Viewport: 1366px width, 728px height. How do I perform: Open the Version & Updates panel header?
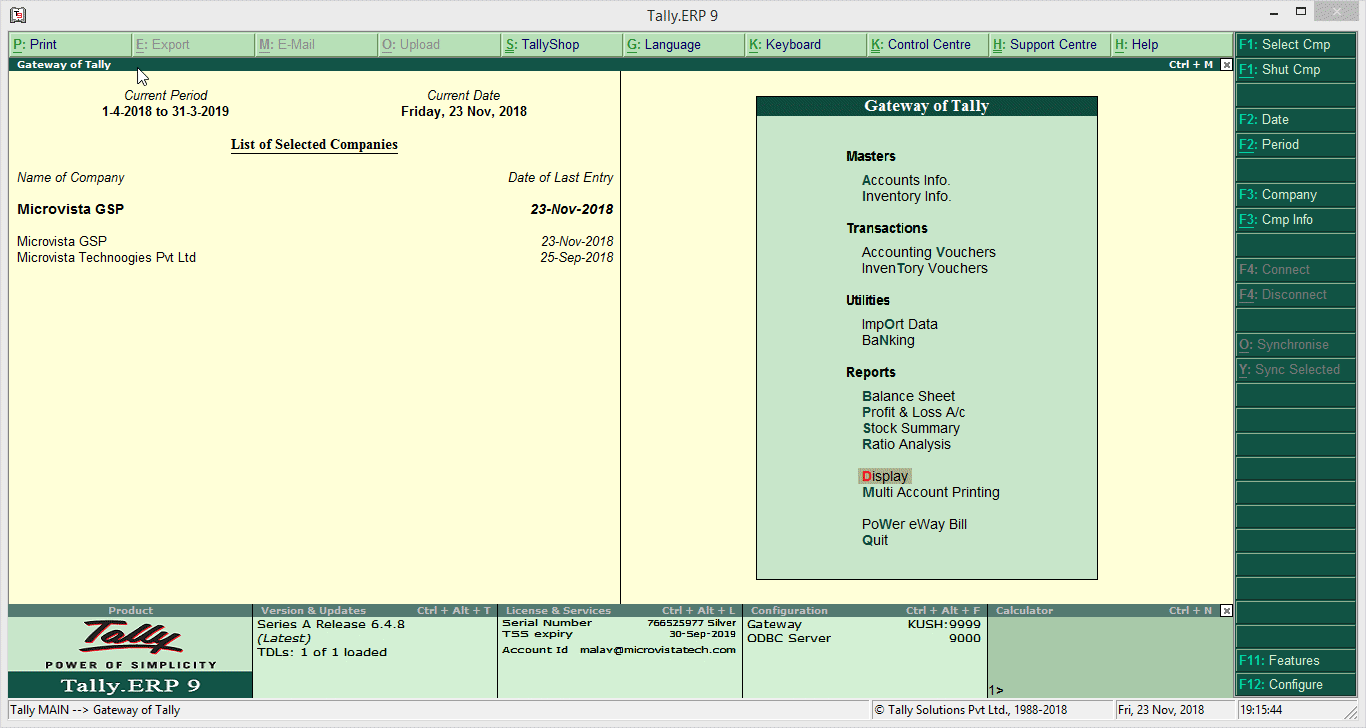[x=375, y=610]
